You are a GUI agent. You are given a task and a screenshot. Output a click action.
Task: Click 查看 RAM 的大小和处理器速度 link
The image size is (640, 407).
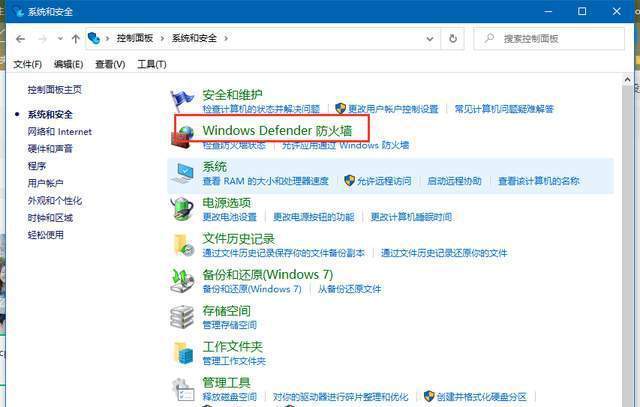[x=266, y=181]
